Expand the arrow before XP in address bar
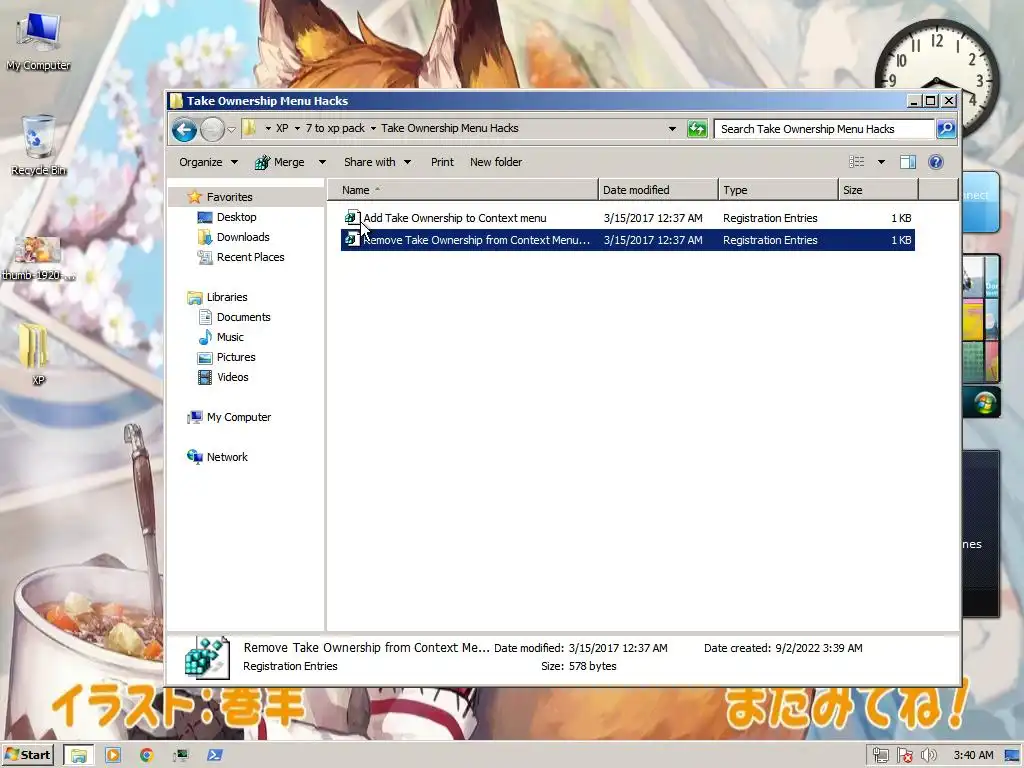The width and height of the screenshot is (1024, 768). point(268,129)
